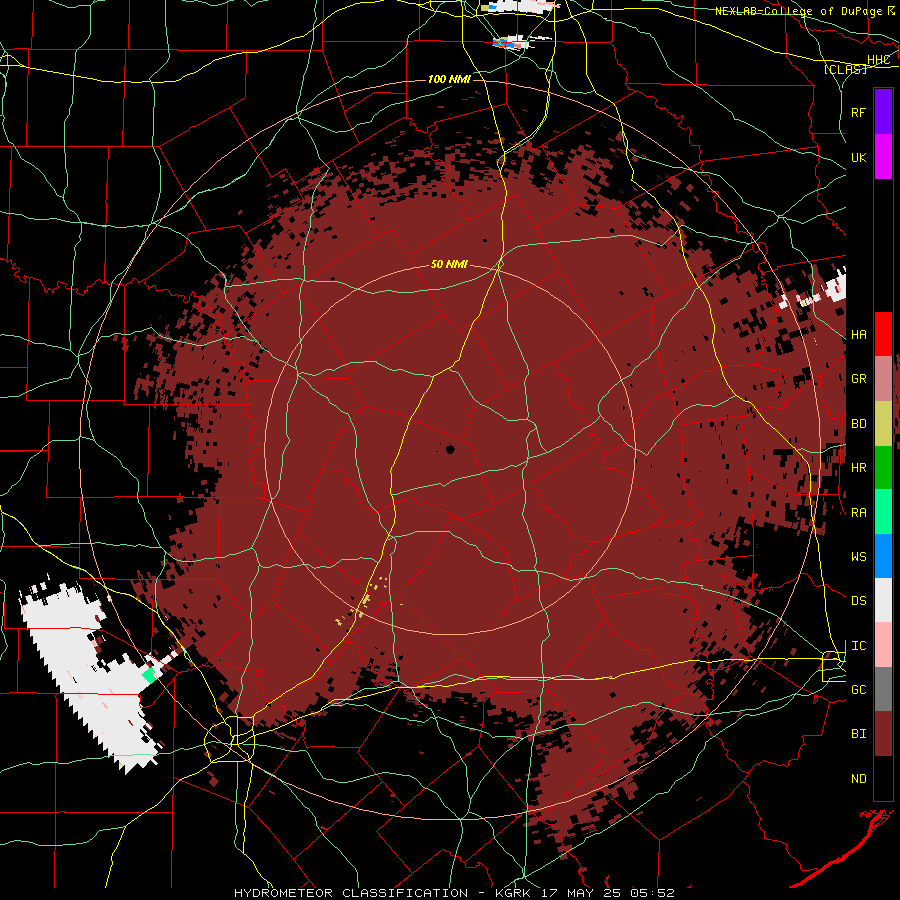Viewport: 900px width, 900px height.
Task: Click the HA legend label
Action: point(859,335)
